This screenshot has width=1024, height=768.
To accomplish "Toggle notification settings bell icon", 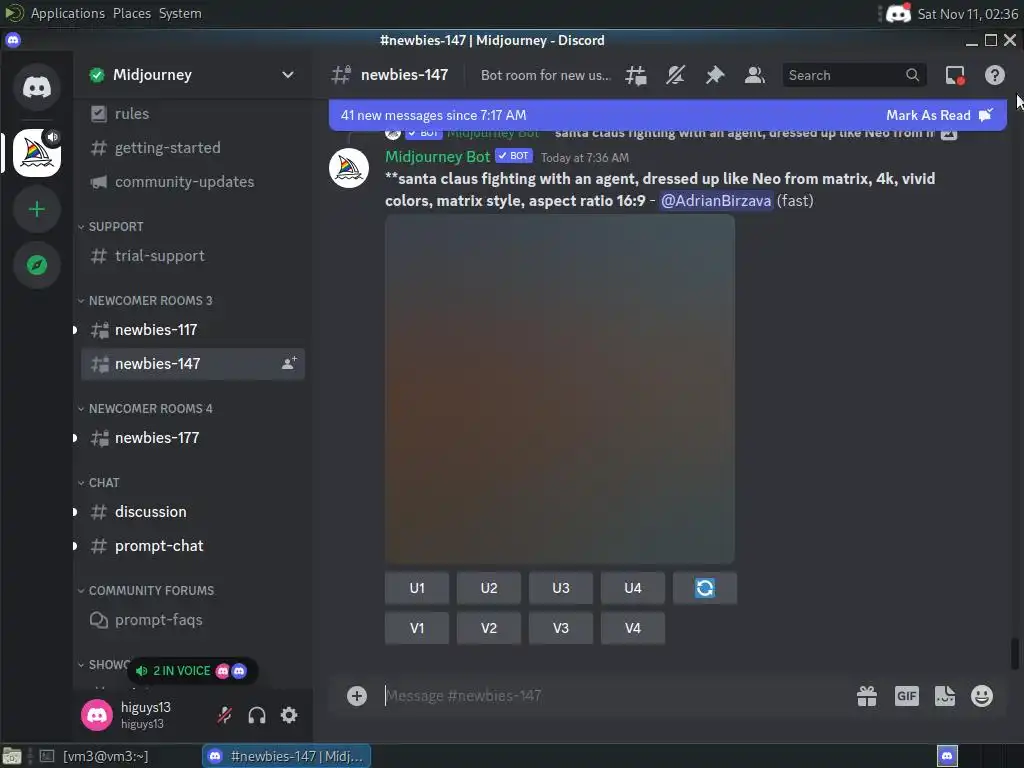I will (675, 75).
